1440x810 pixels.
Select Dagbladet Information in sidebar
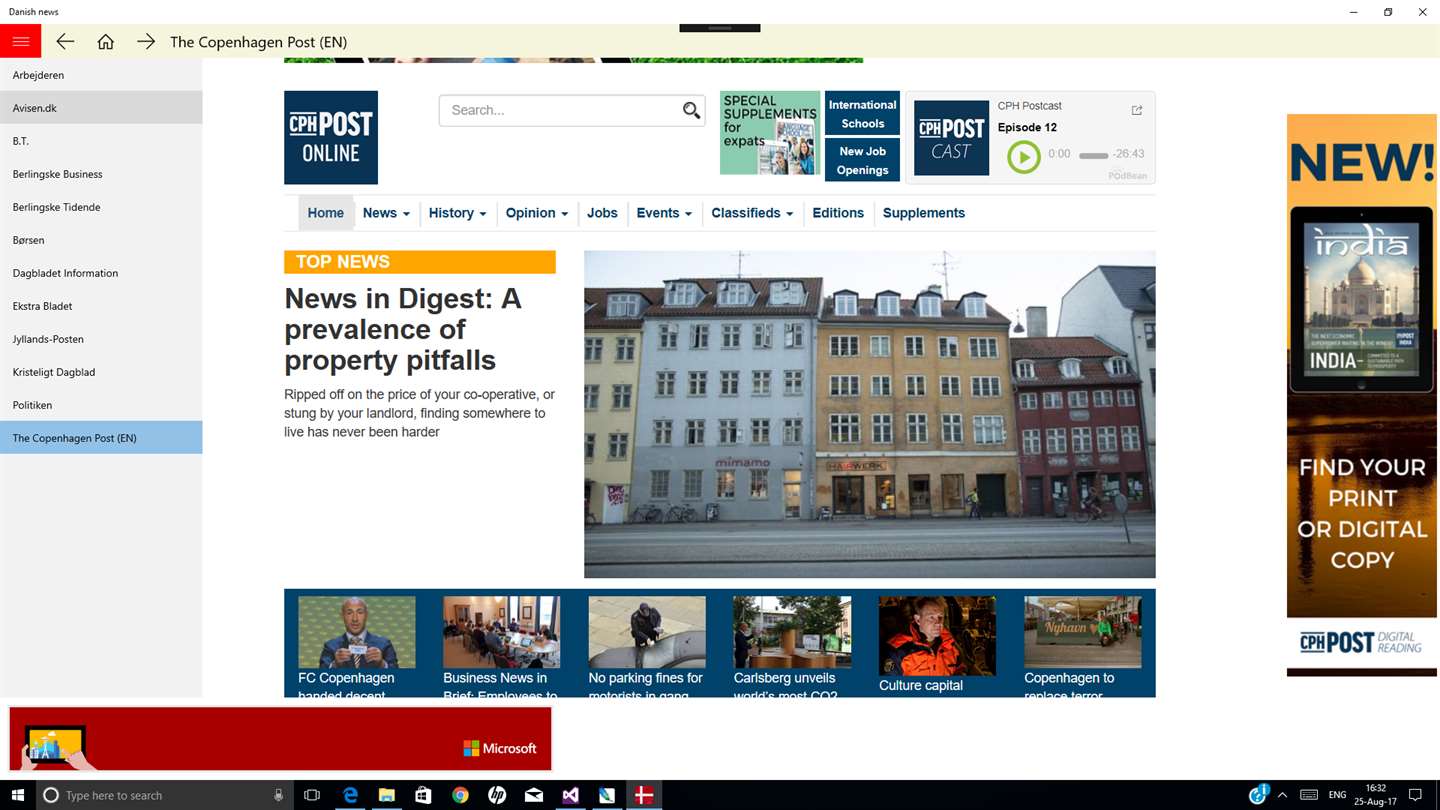[101, 273]
